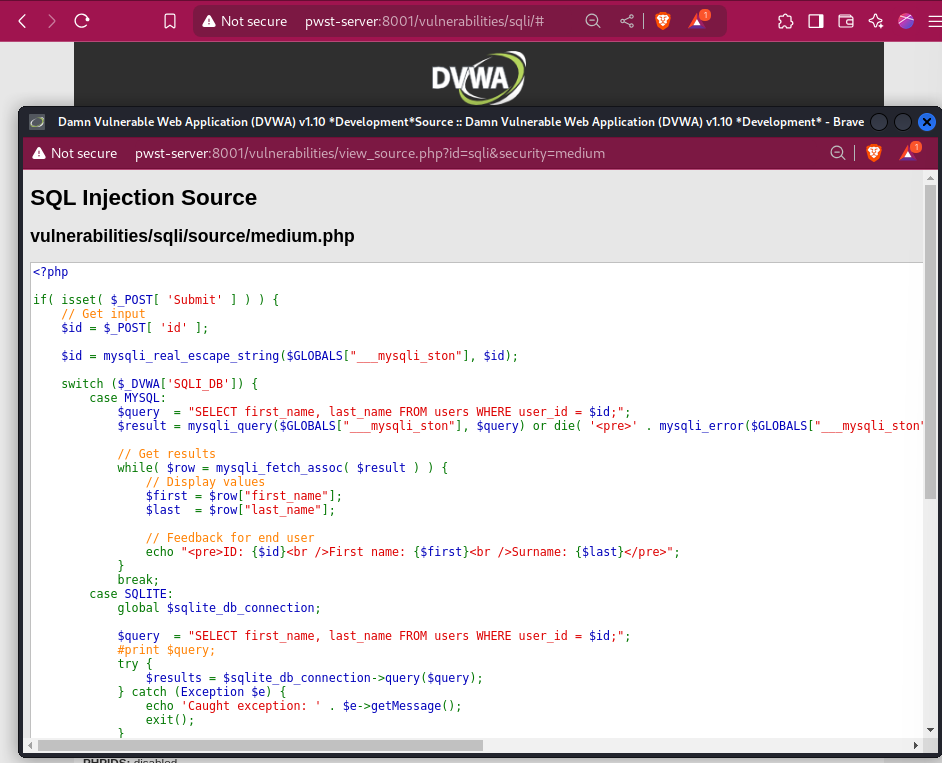942x763 pixels.
Task: Open the extensions puzzle icon
Action: [786, 21]
